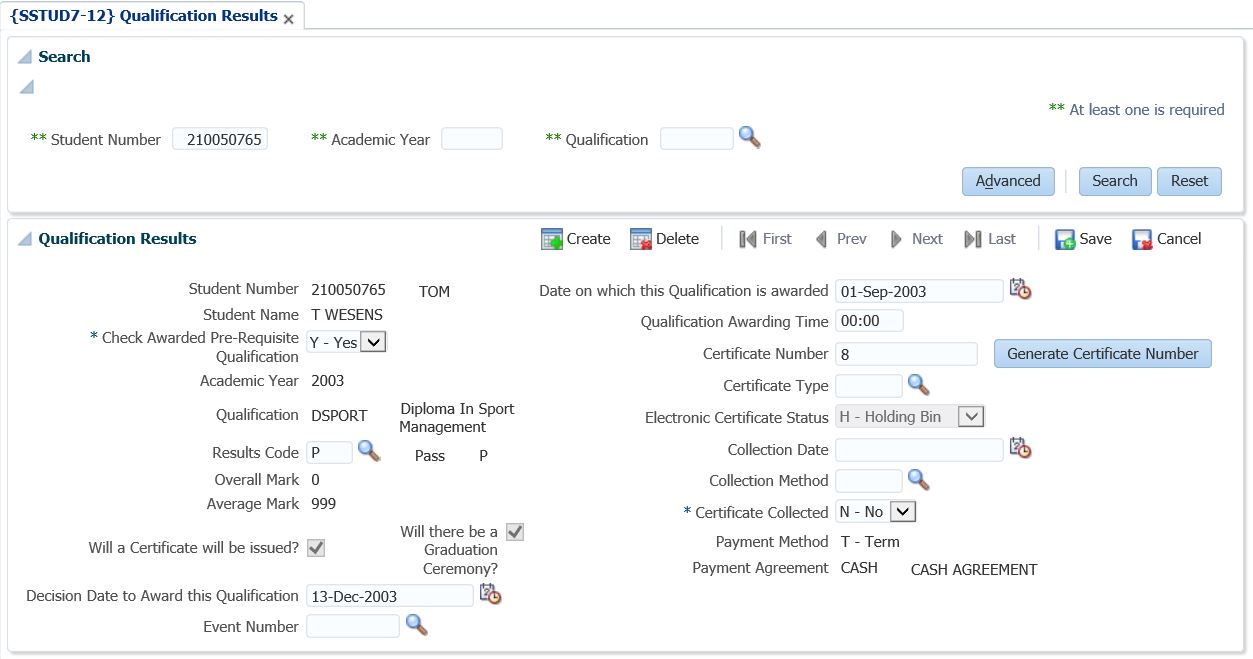
Task: Open the Event Number lookup magnifier
Action: 416,626
